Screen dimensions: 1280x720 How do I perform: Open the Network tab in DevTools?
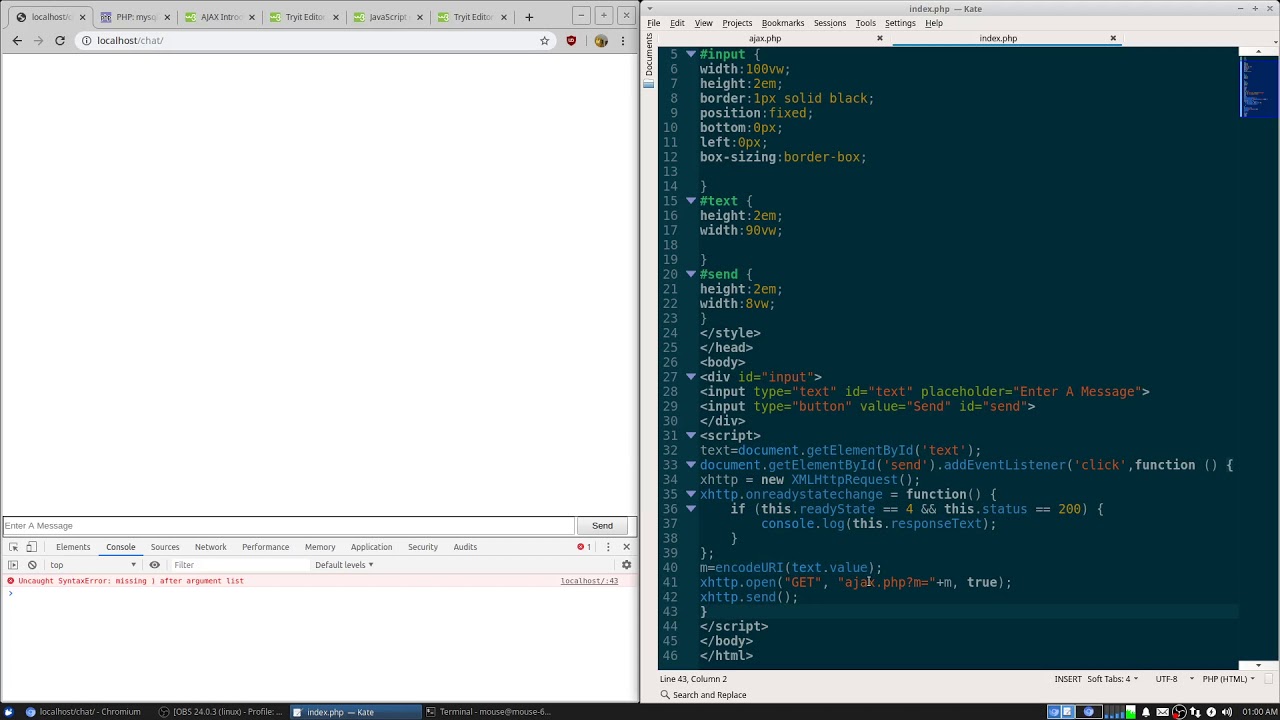pyautogui.click(x=210, y=547)
